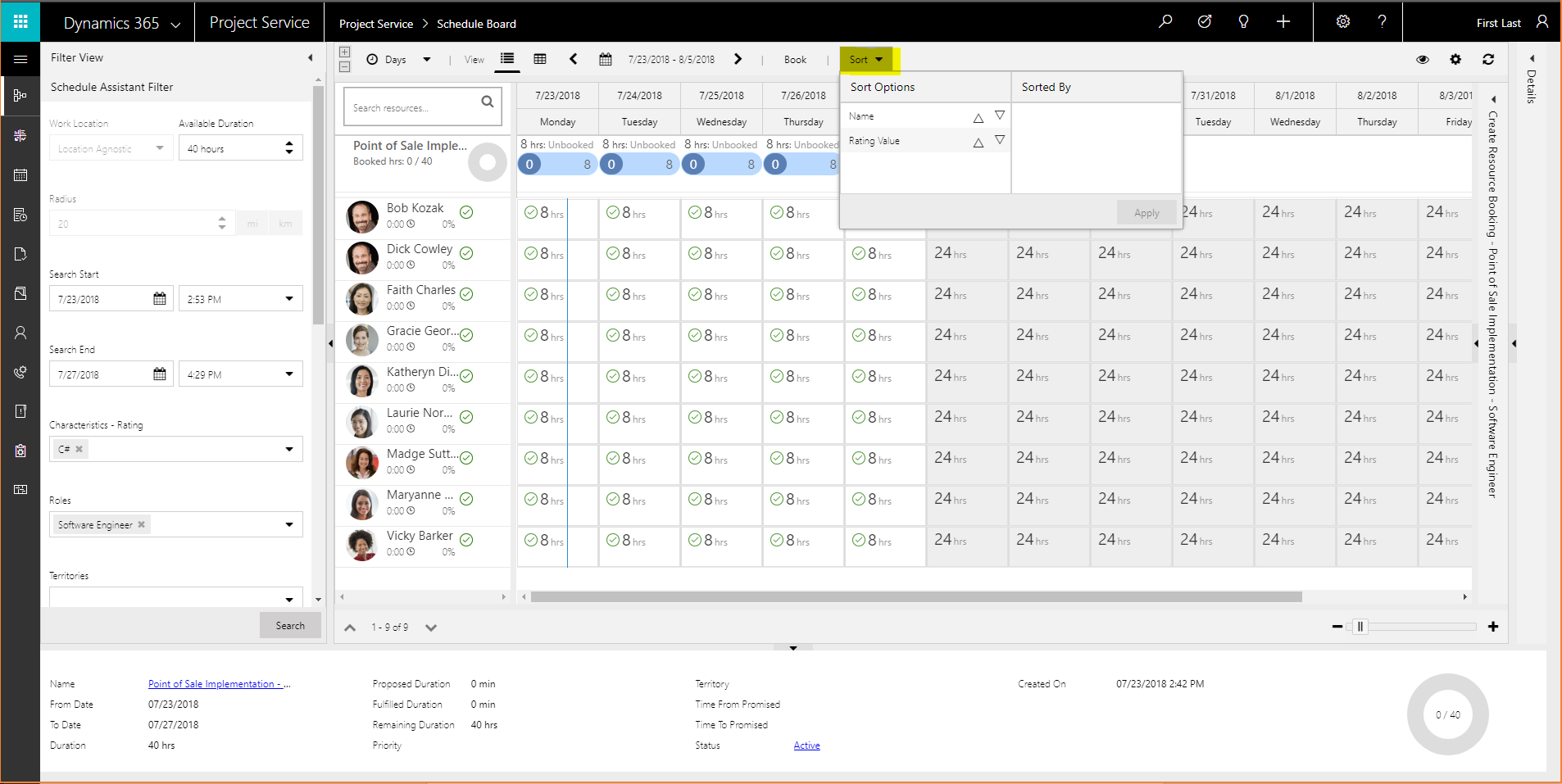1562x784 pixels.
Task: Switch to the list view icon
Action: (507, 59)
